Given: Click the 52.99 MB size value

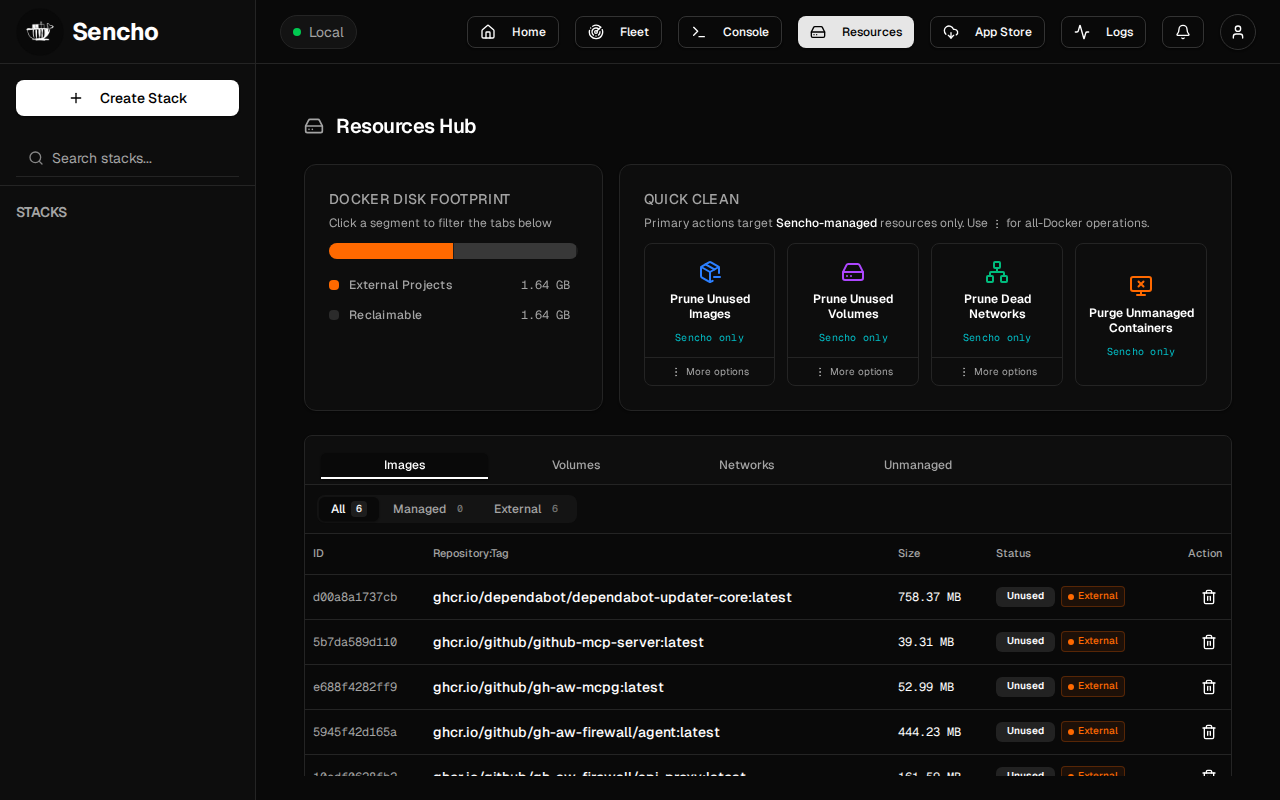Looking at the screenshot, I should tap(926, 687).
